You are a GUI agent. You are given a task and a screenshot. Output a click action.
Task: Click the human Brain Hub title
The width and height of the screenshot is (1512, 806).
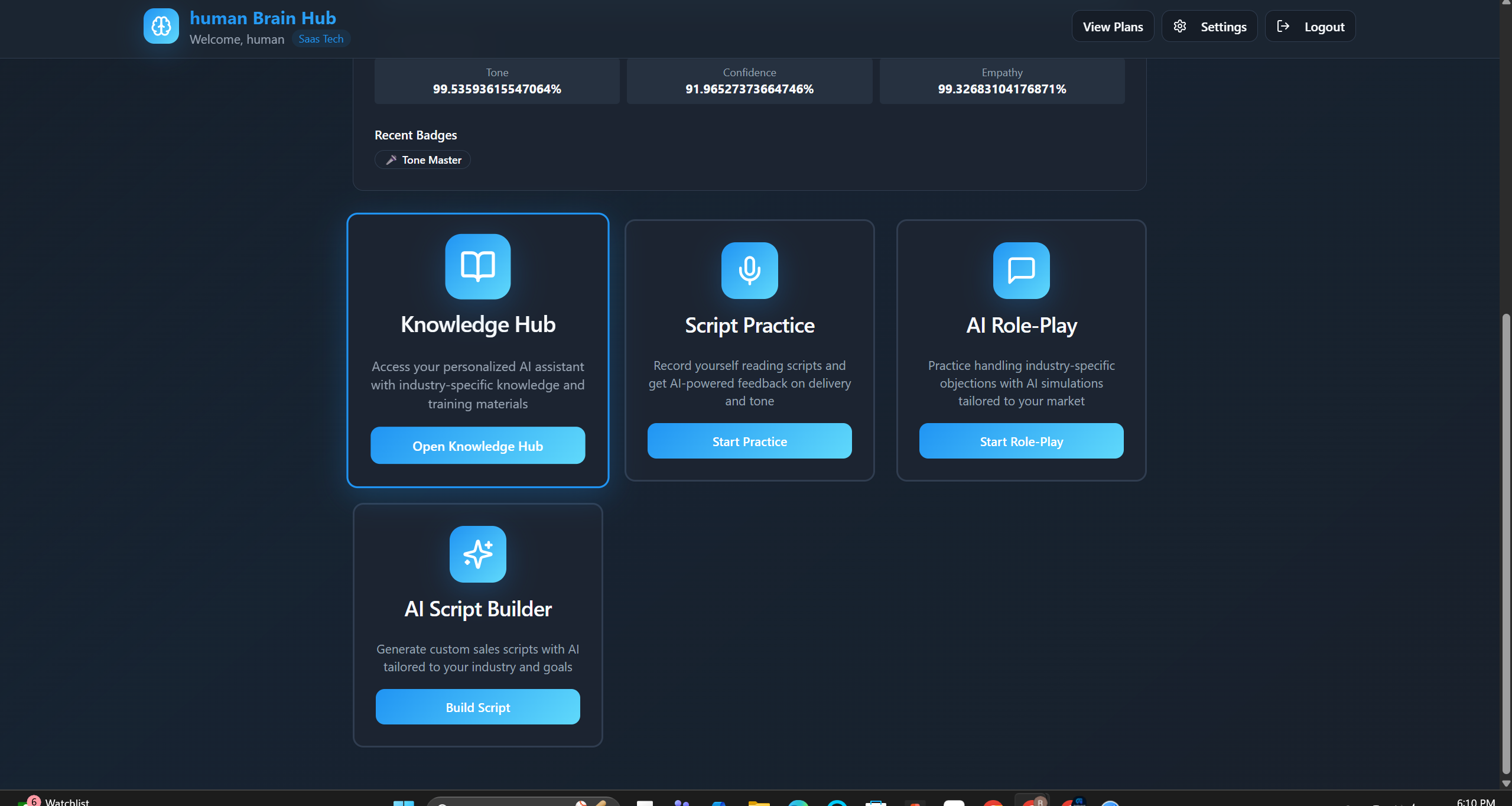coord(263,18)
